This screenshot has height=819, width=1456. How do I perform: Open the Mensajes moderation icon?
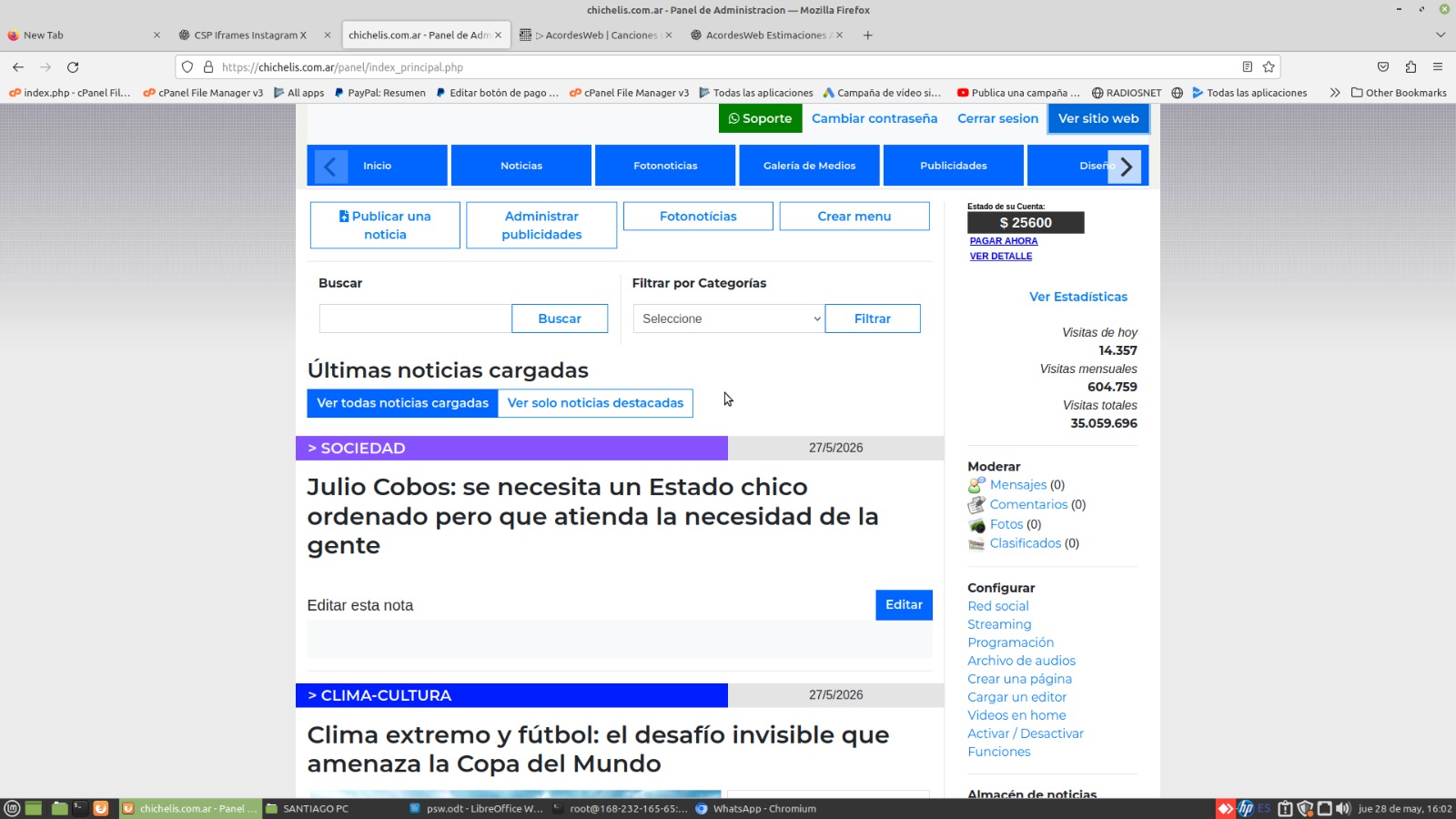coord(976,485)
